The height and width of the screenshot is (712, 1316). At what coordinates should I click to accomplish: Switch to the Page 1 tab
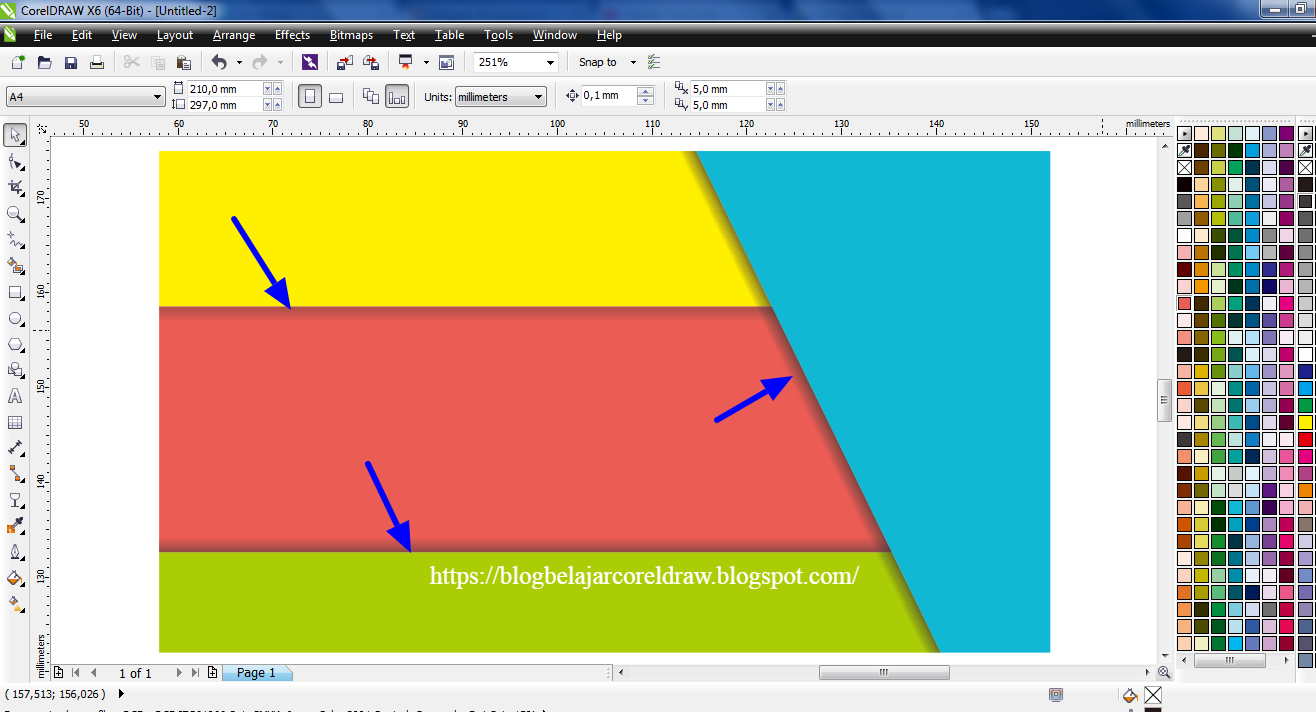[257, 672]
